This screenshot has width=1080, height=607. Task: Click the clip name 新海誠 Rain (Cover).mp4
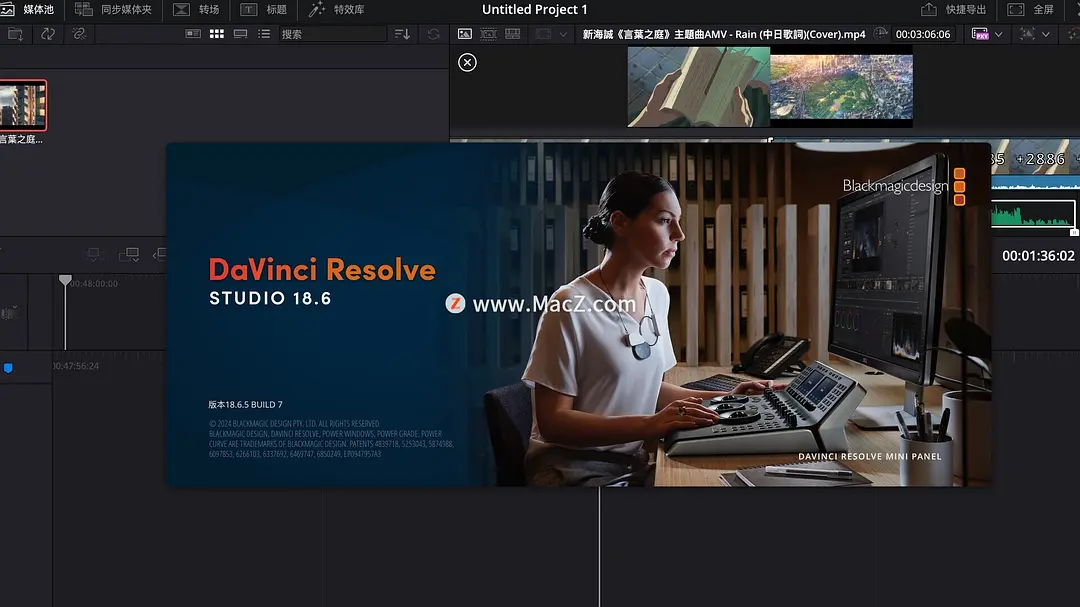724,34
